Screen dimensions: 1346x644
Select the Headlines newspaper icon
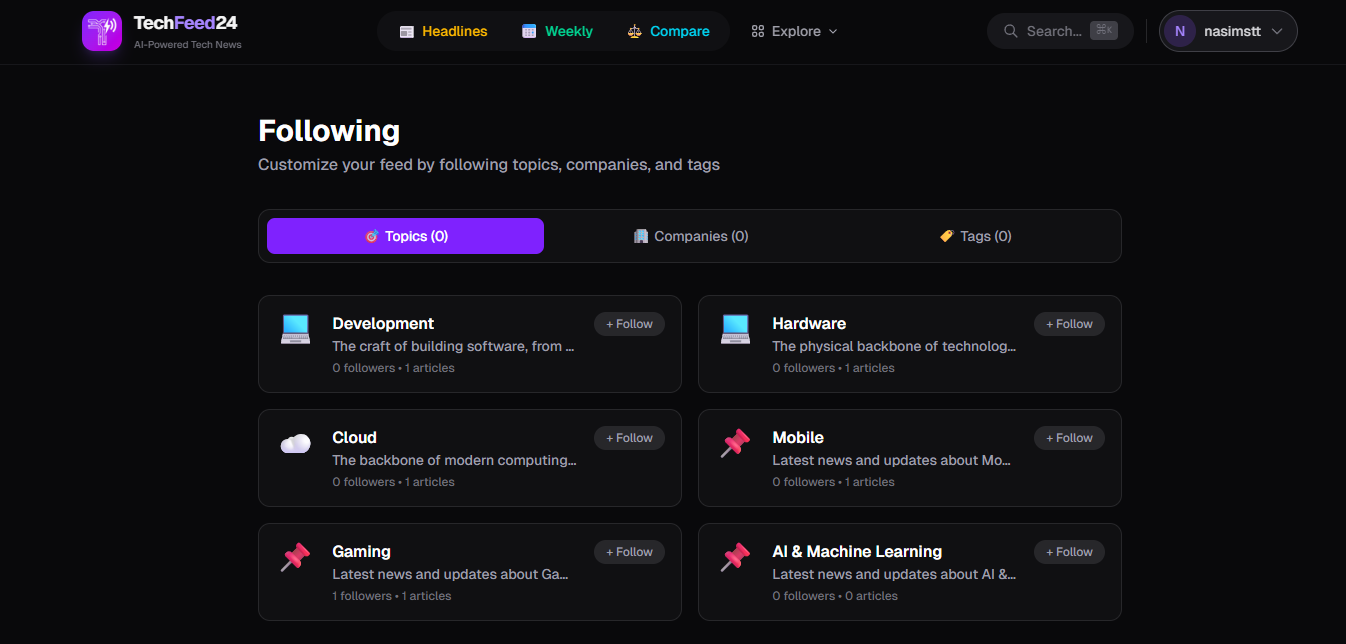(x=406, y=31)
